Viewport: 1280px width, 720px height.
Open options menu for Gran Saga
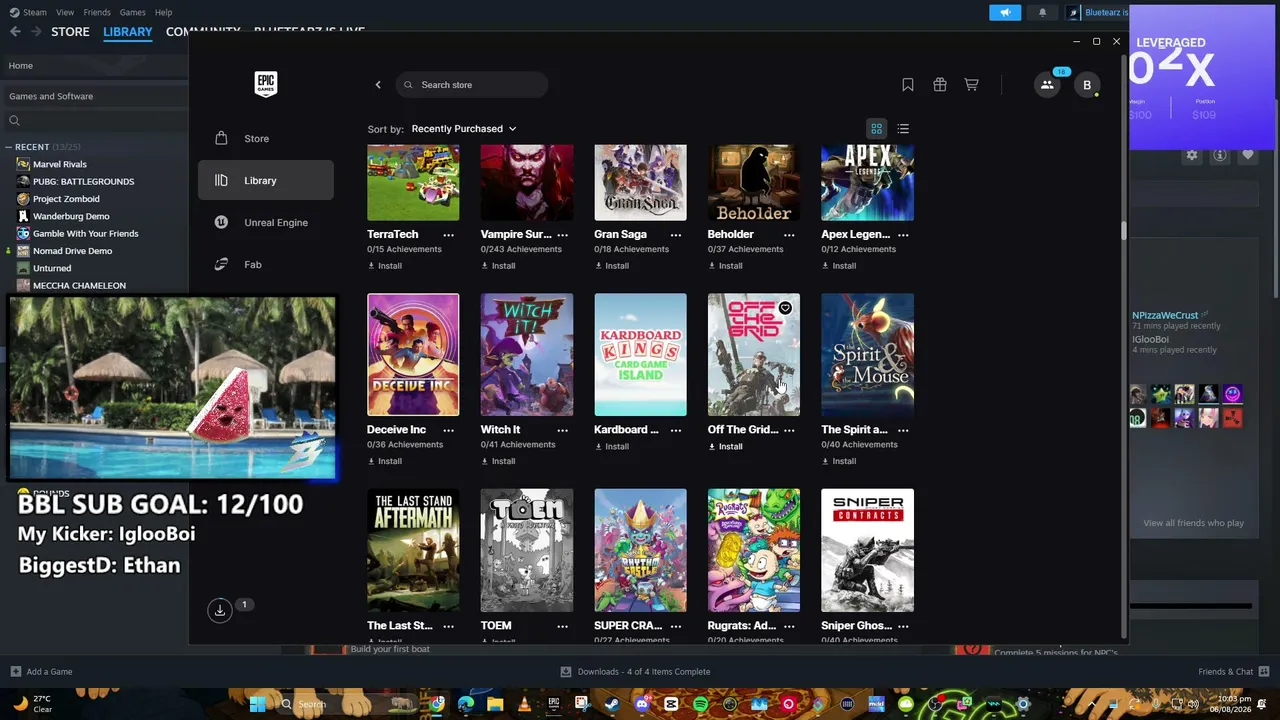coord(676,235)
